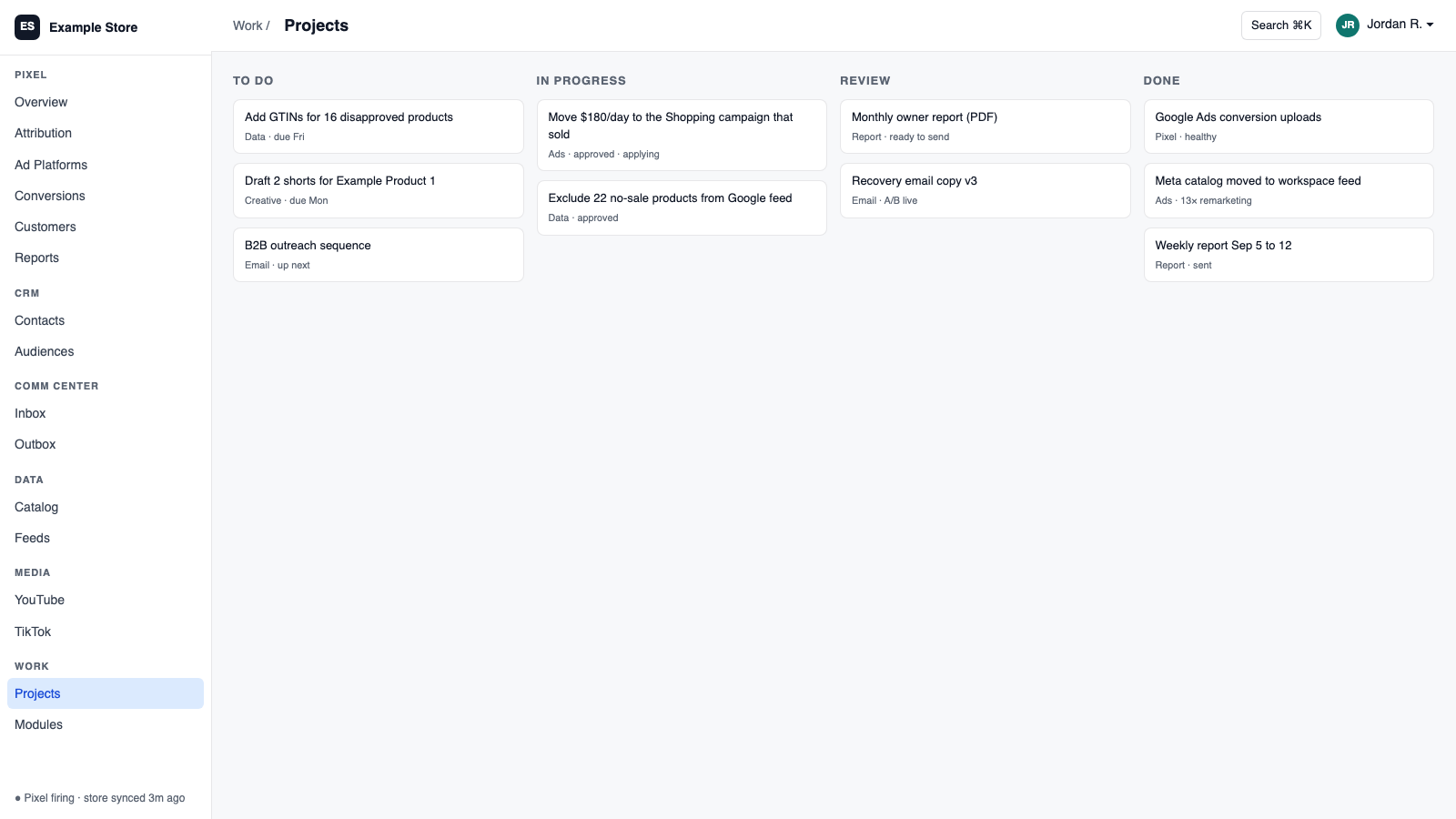Go to Work breadcrumb link
This screenshot has width=1456, height=819.
tap(248, 25)
